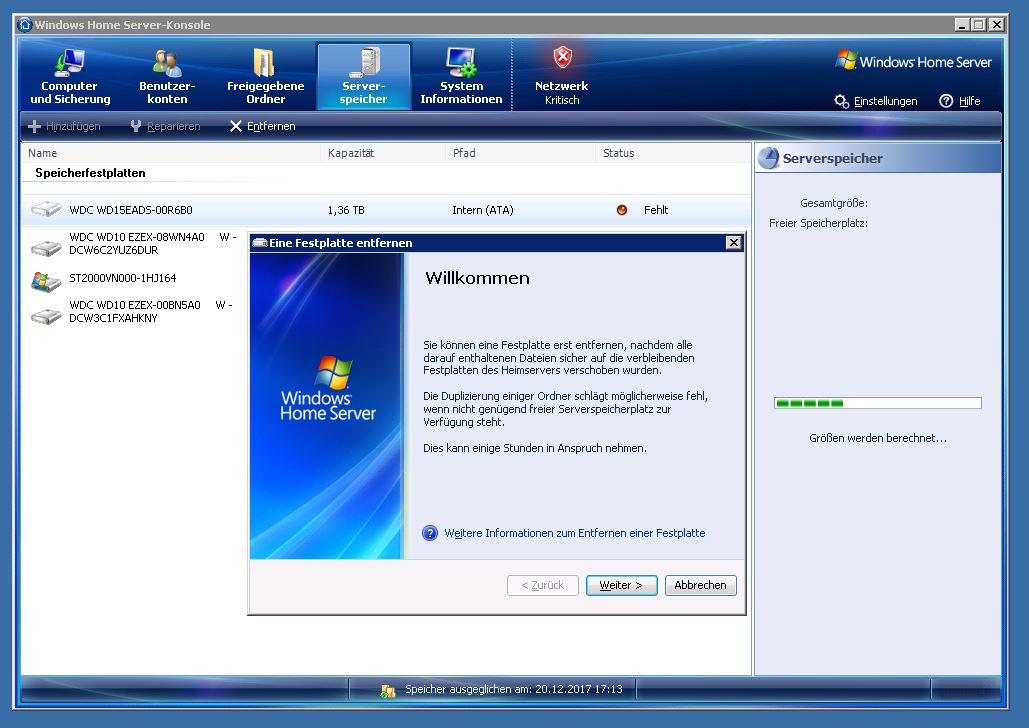Select the WDC WD15EADS-00R6B0 disk row
Viewport: 1029px width, 728px height.
130,210
